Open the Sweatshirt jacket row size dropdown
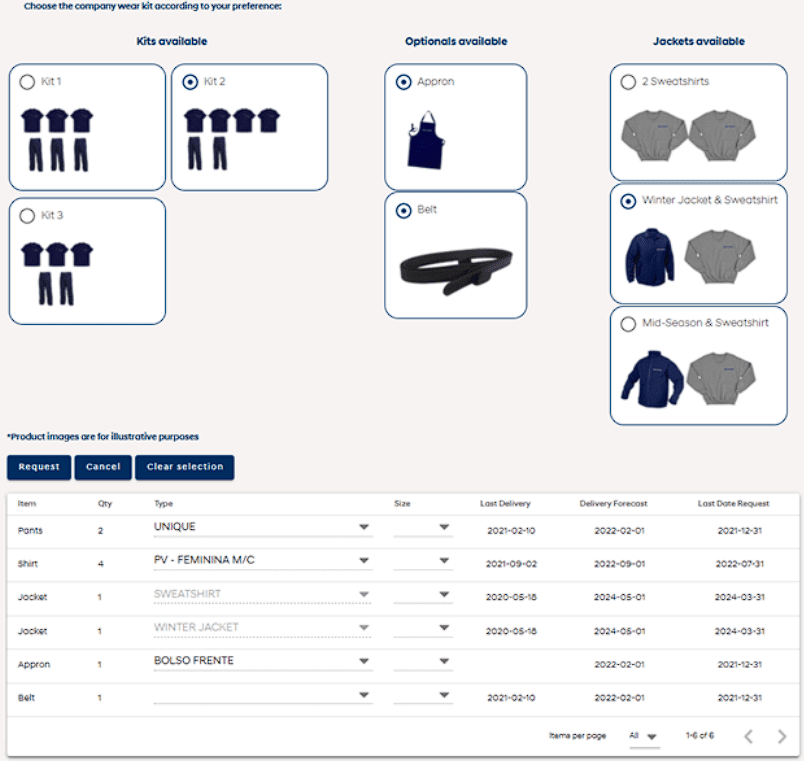 (x=423, y=594)
